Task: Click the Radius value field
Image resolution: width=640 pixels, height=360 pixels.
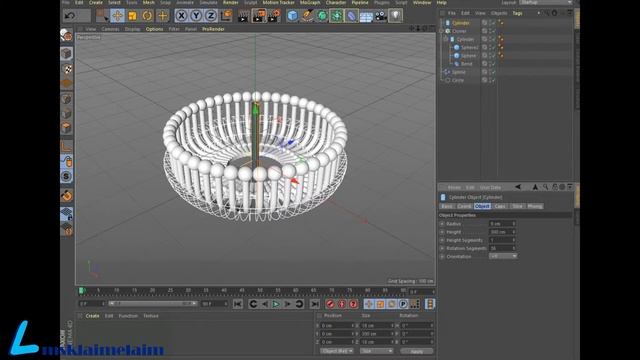Action: [x=502, y=224]
